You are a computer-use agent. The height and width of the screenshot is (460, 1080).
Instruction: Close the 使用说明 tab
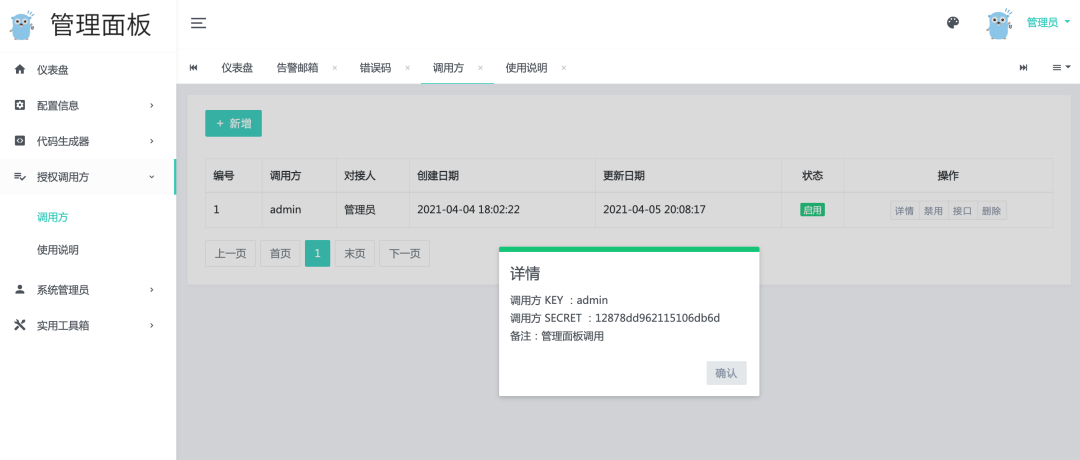564,68
